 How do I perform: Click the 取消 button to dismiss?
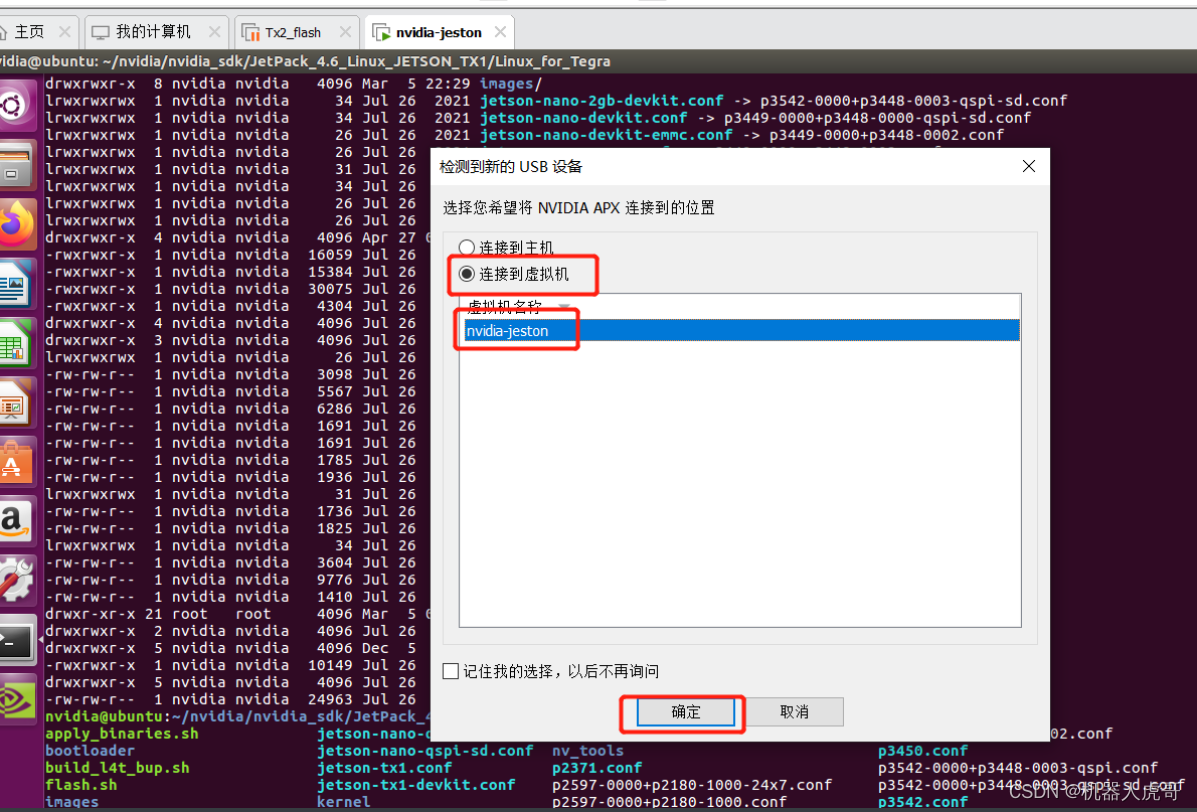[x=797, y=711]
